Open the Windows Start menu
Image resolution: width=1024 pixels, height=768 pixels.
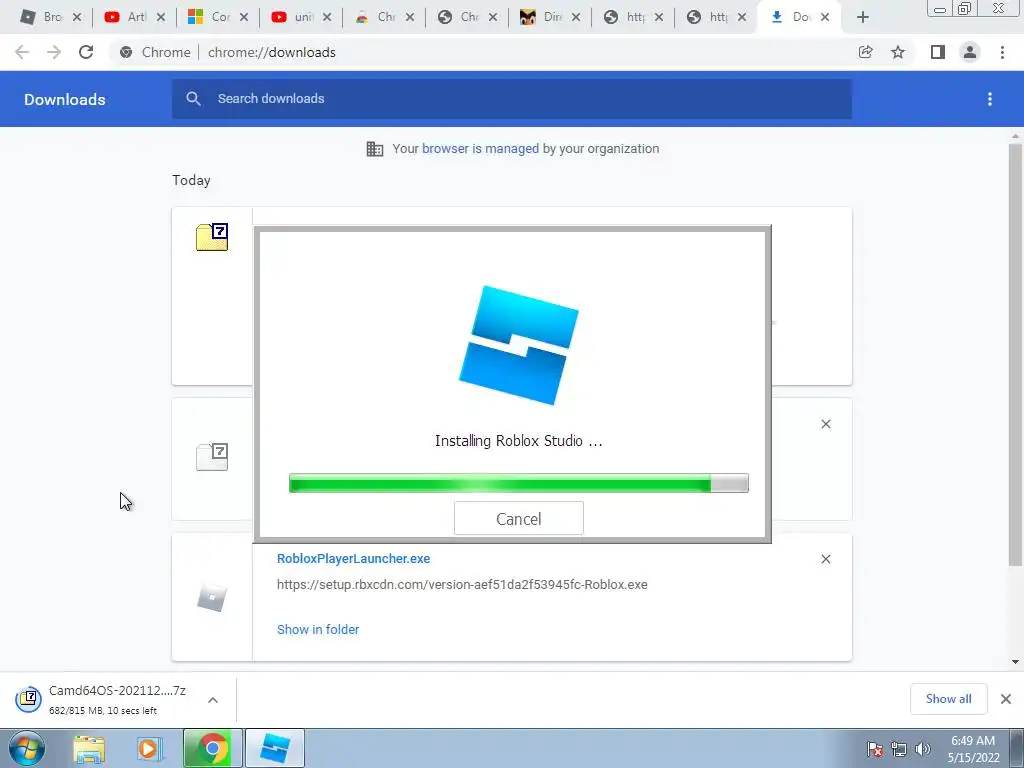[x=26, y=748]
